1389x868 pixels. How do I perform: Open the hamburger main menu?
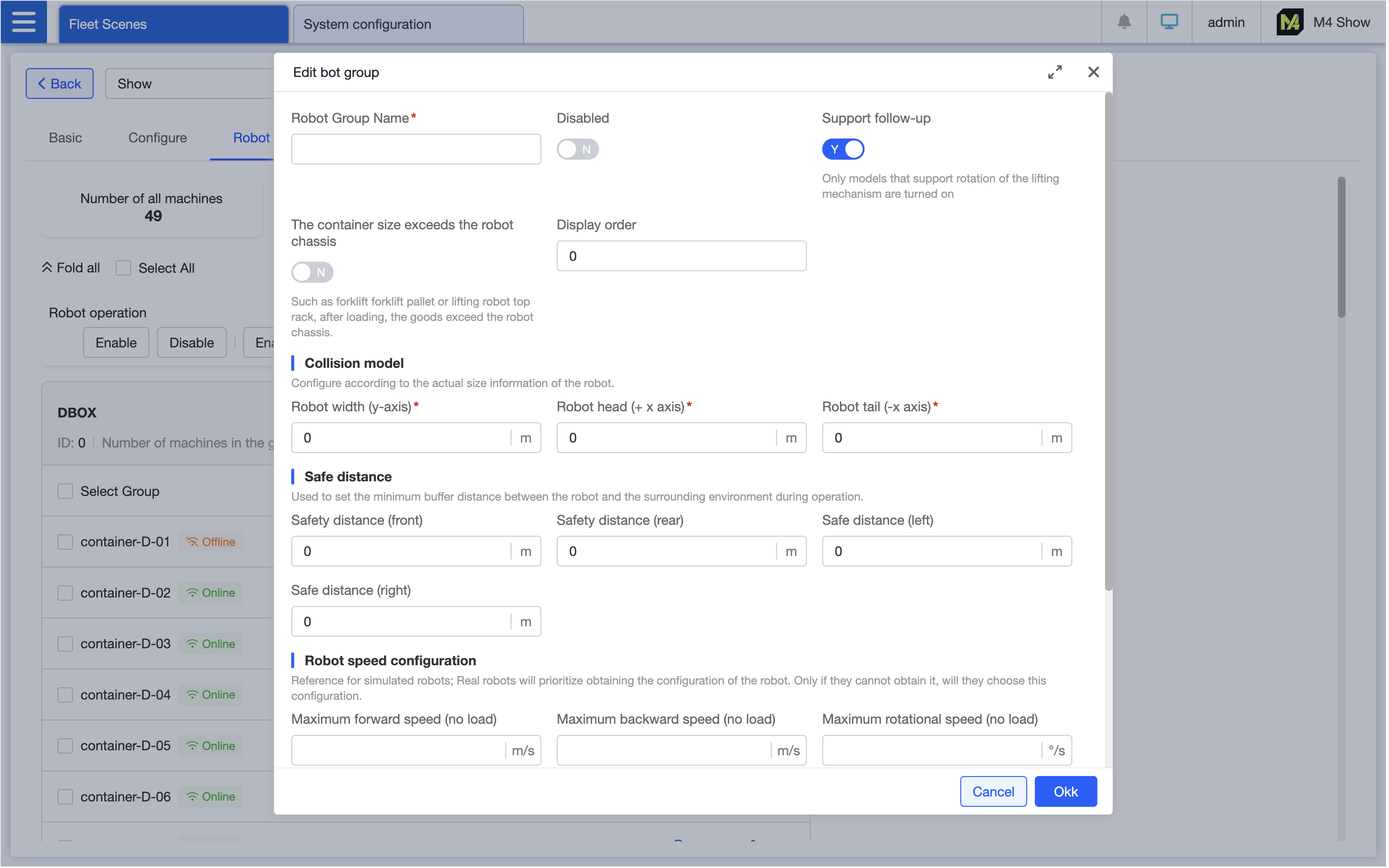pyautogui.click(x=23, y=22)
